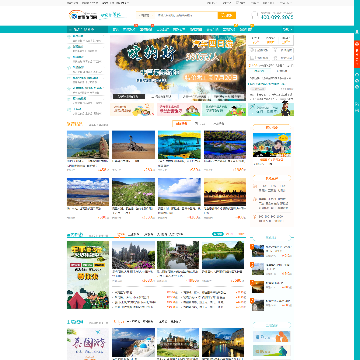Open the green camping poster advertisement
360x360 pixels.
click(x=88, y=275)
